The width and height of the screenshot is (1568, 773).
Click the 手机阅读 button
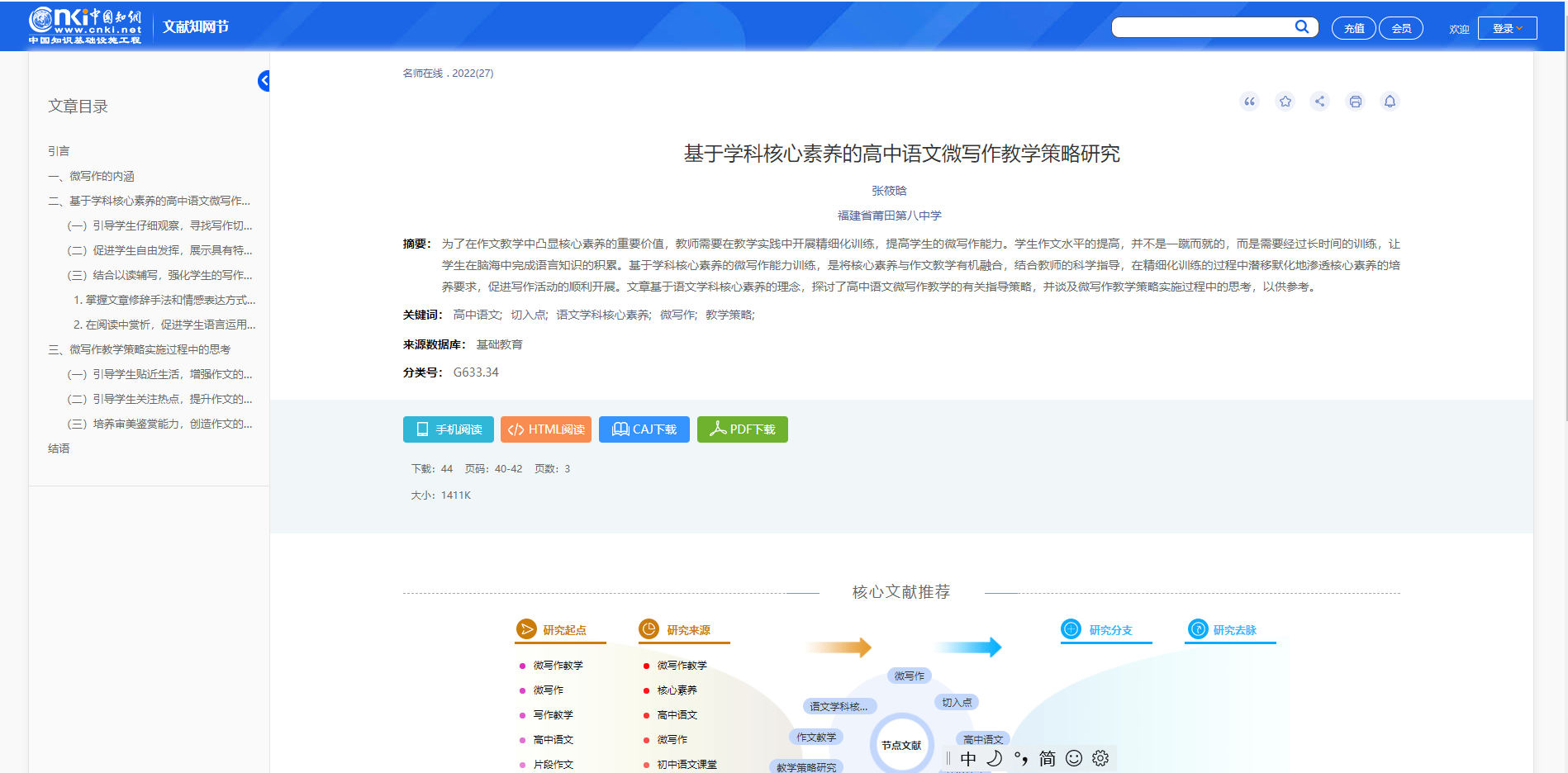(449, 429)
